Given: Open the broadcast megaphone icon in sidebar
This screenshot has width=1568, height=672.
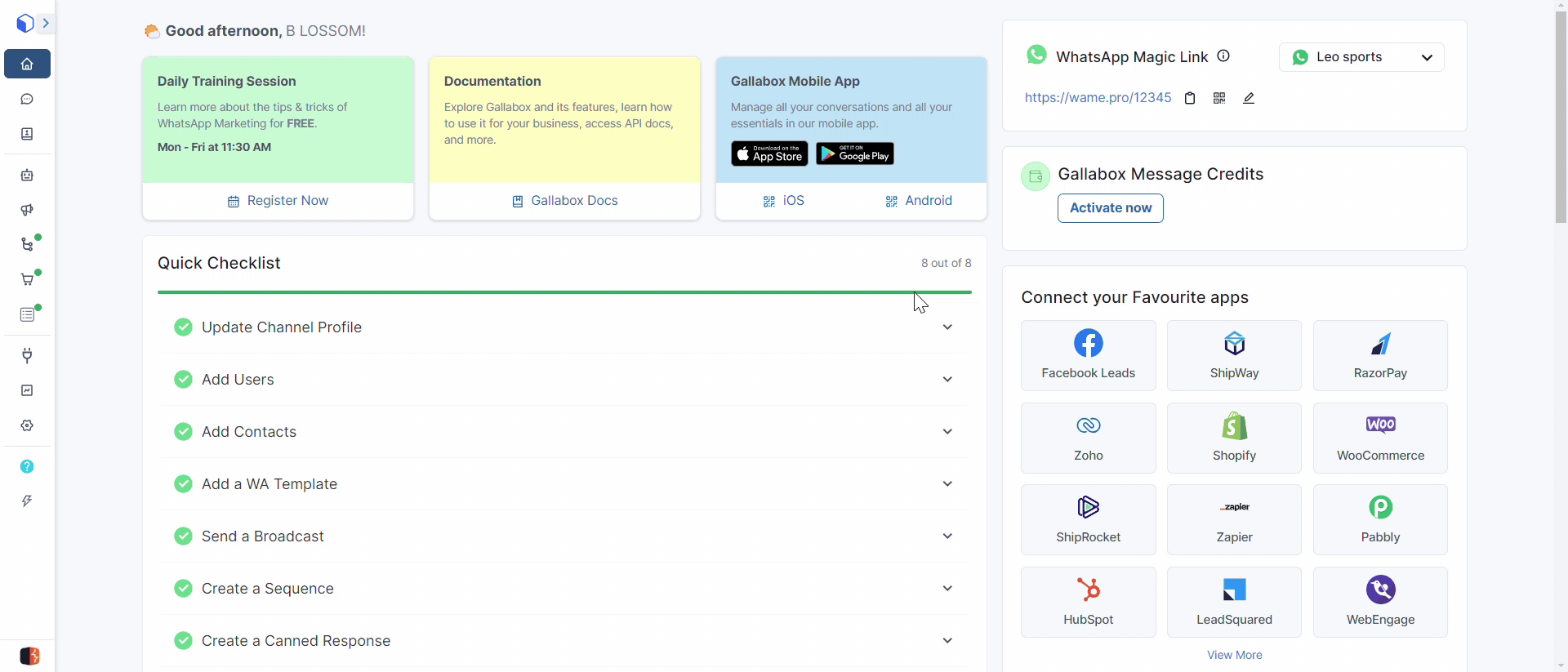Looking at the screenshot, I should (27, 210).
